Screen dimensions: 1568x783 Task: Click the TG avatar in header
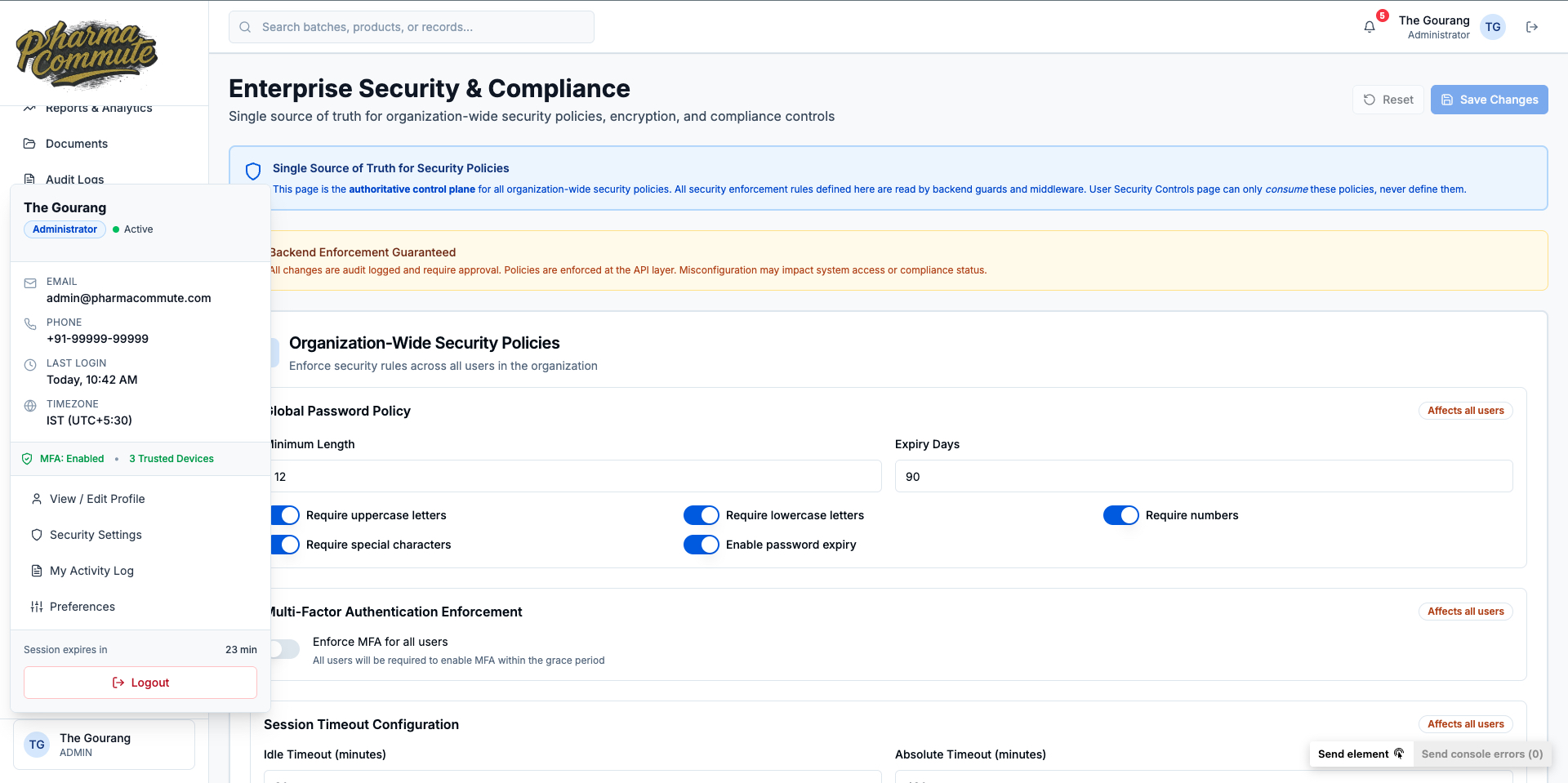[x=1493, y=27]
